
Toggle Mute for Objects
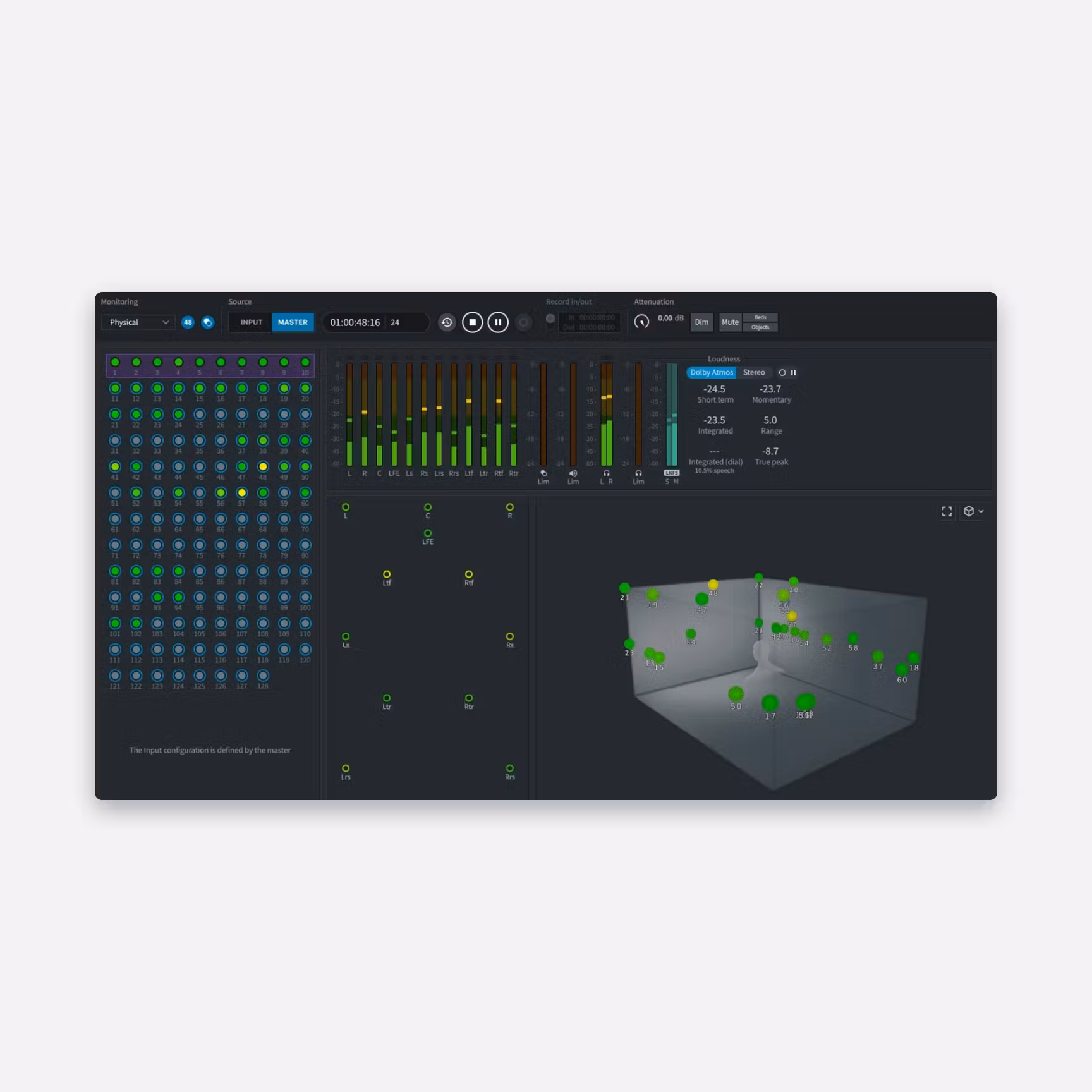tap(761, 327)
